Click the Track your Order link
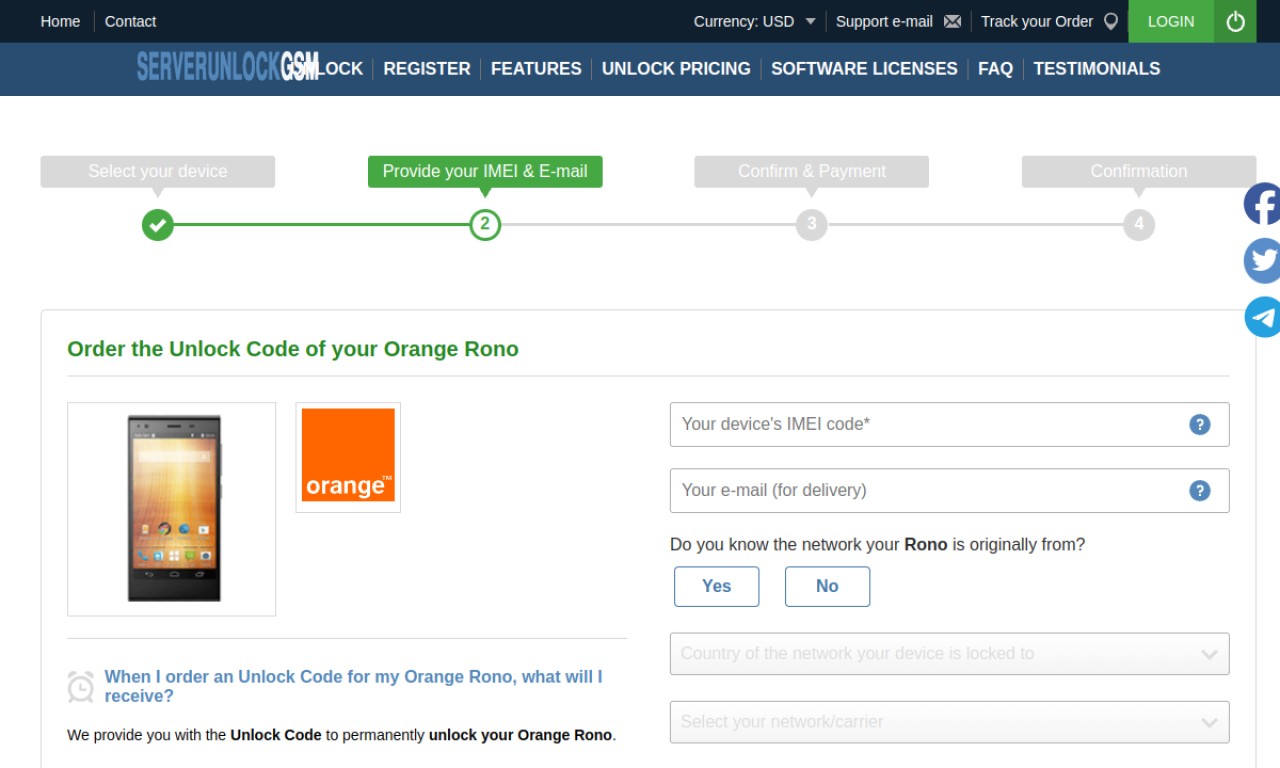Image resolution: width=1280 pixels, height=768 pixels. 1037,21
